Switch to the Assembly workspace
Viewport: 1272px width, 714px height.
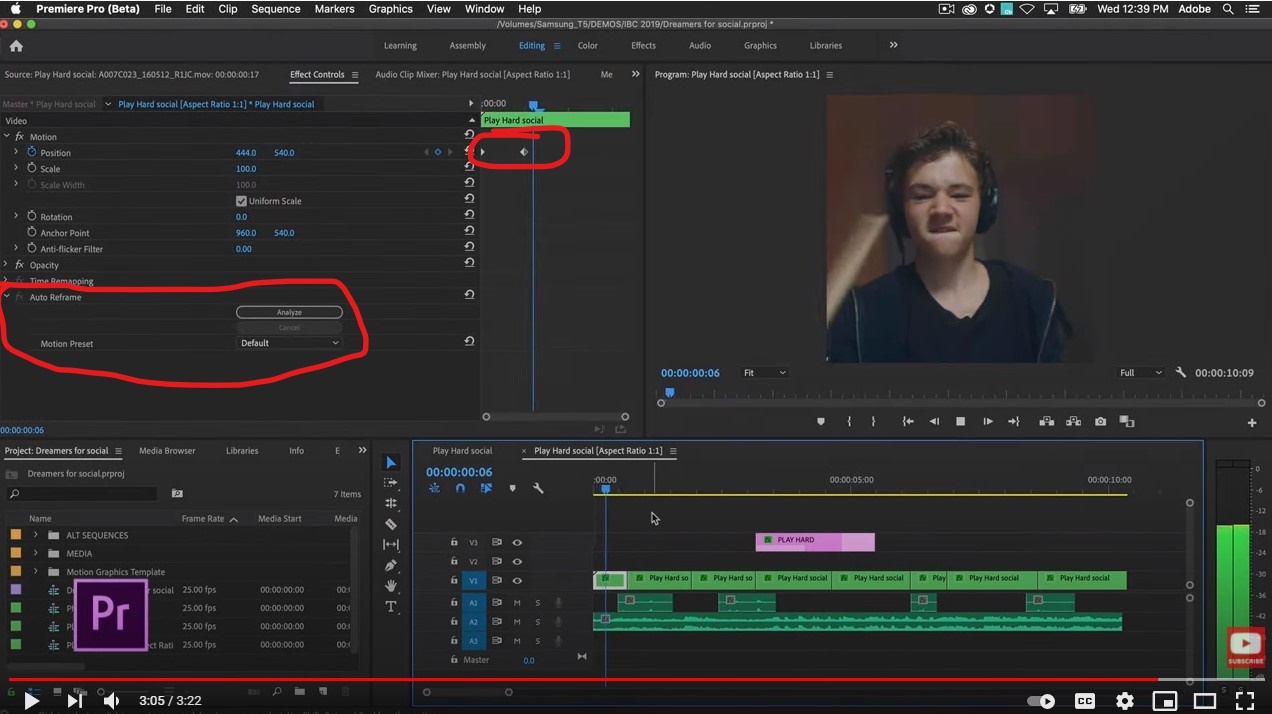(x=467, y=45)
